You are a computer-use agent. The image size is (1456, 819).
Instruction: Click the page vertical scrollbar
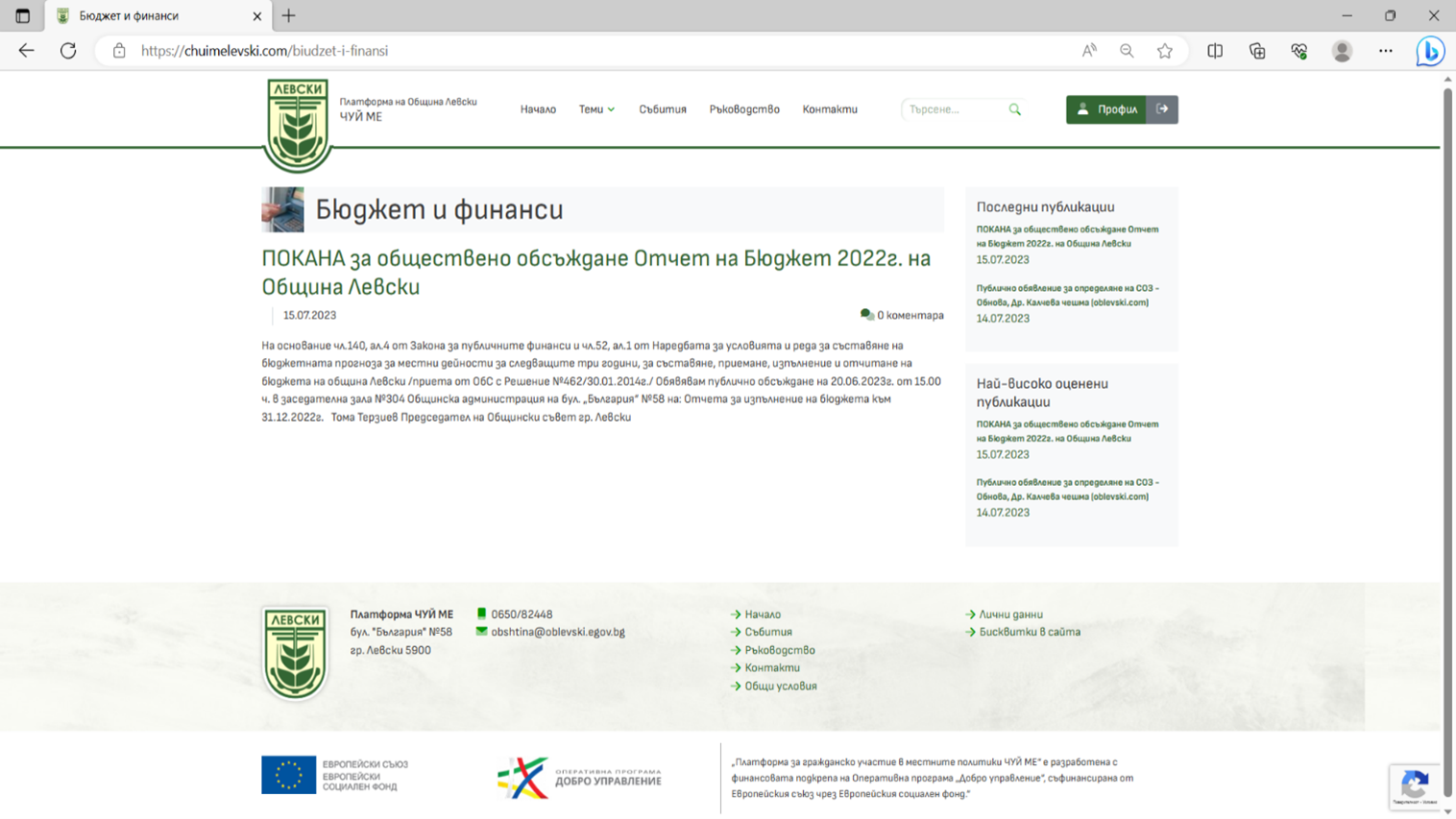click(1447, 384)
